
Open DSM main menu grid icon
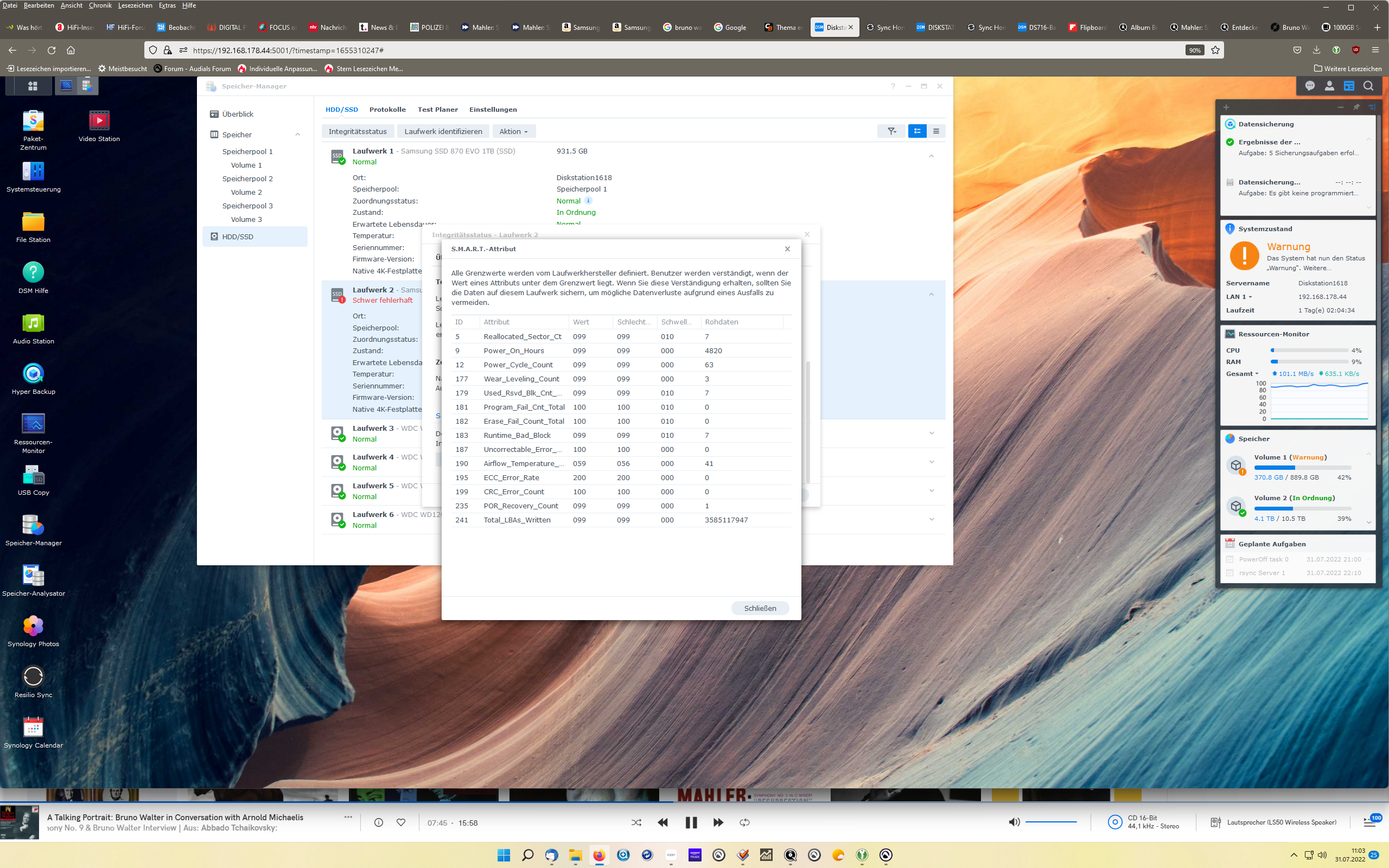click(x=33, y=86)
